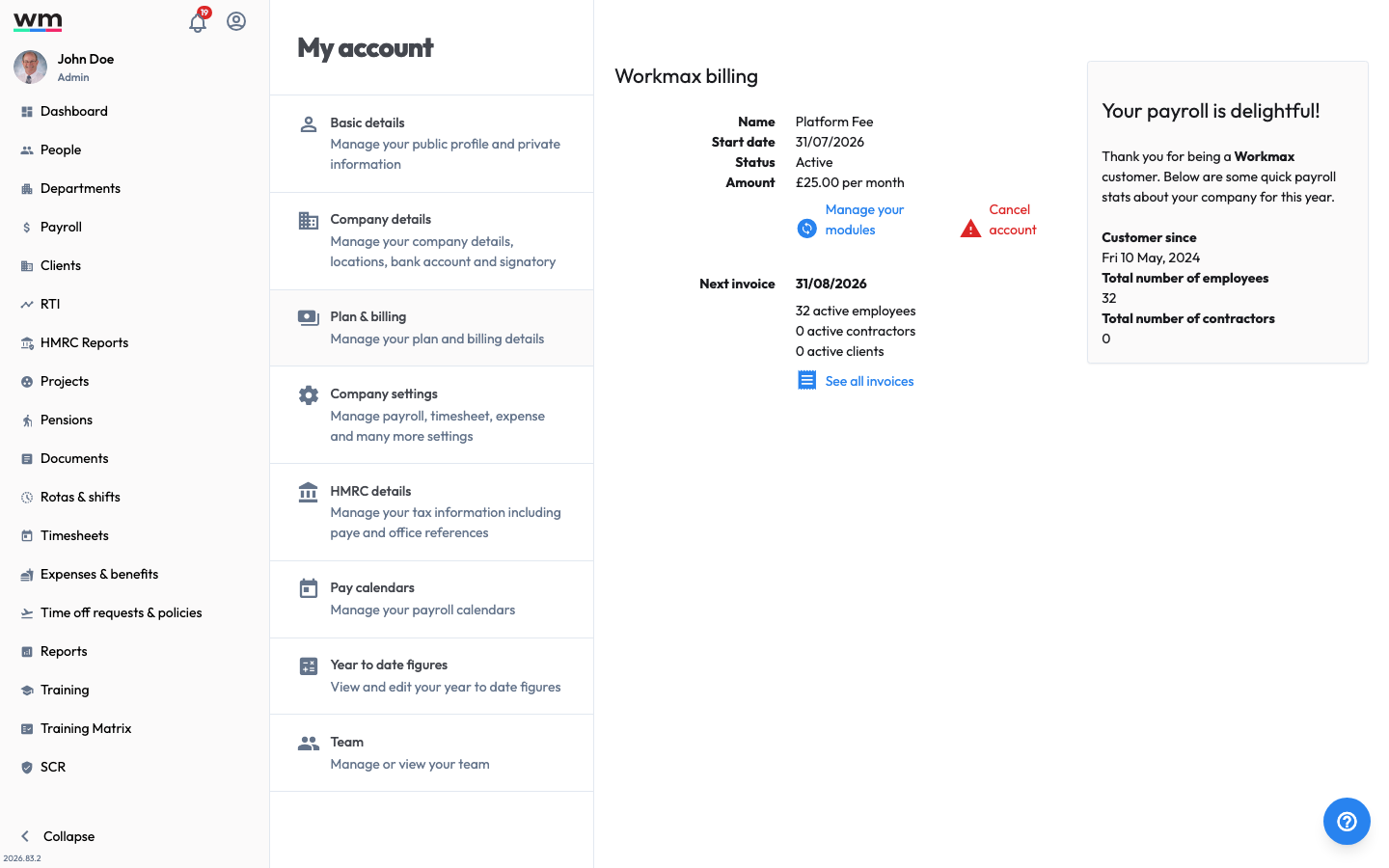Select Plan & billing section
Viewport: 1389px width, 868px height.
click(x=431, y=328)
